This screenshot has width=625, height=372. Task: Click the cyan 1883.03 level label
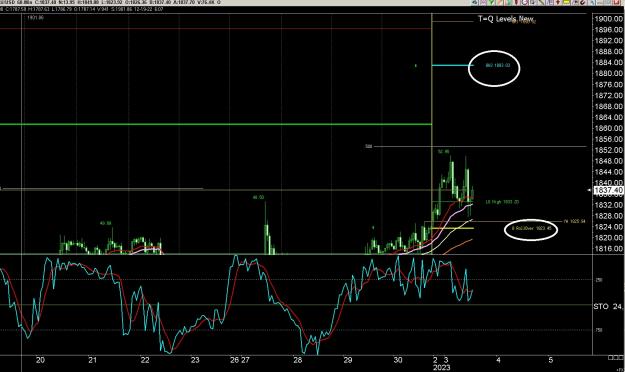(x=498, y=65)
